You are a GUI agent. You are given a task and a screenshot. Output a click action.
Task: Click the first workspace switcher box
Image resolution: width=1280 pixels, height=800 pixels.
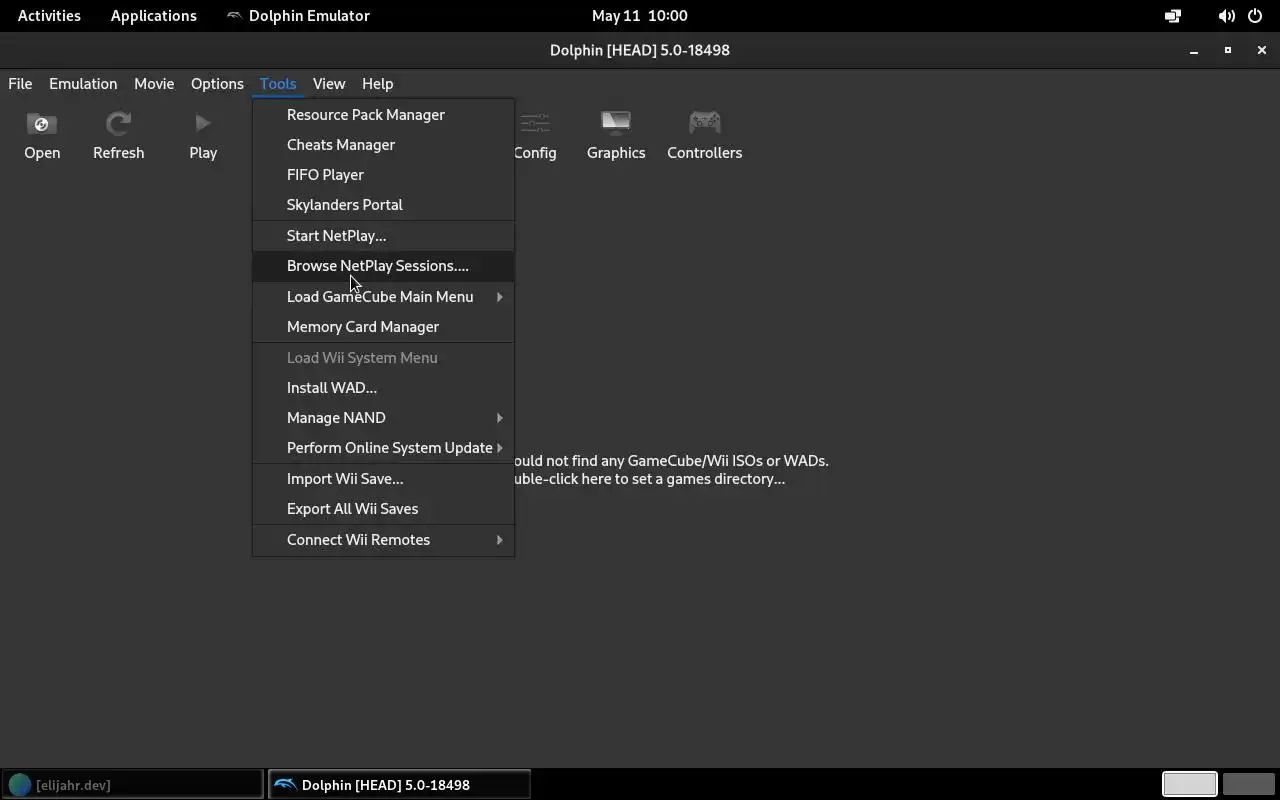point(1189,785)
